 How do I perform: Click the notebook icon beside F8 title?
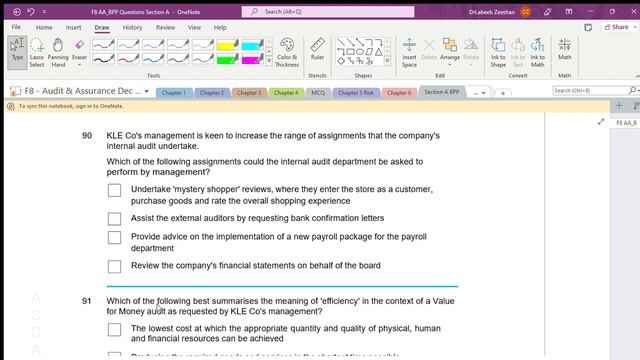click(x=15, y=91)
